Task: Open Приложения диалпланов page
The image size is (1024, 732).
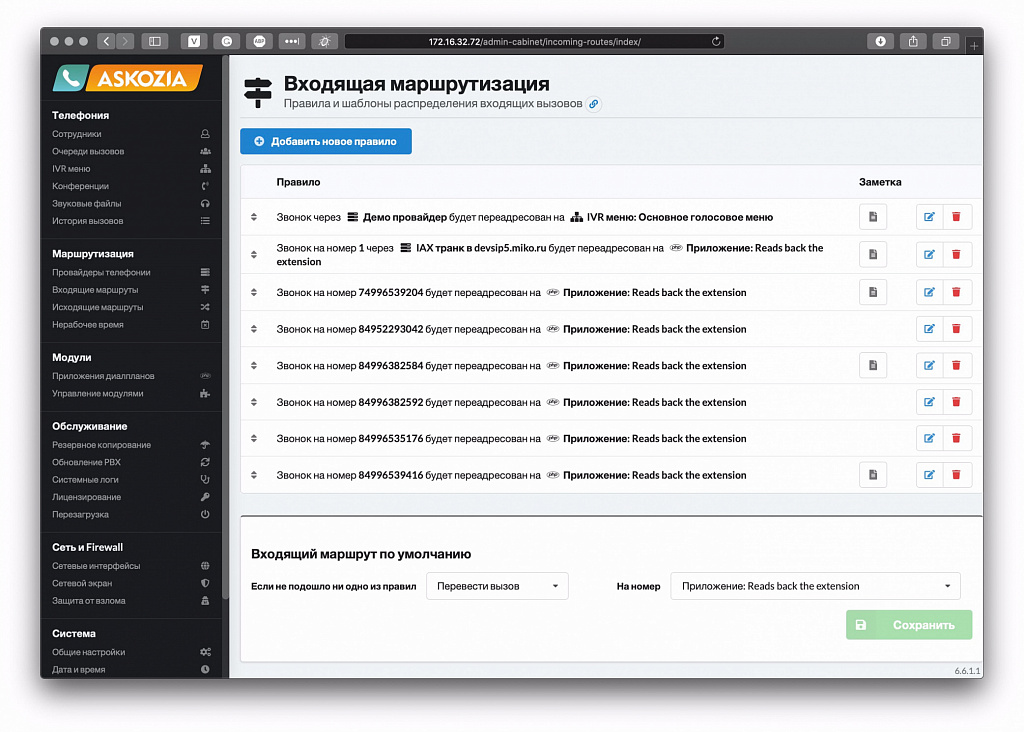Action: [131, 376]
